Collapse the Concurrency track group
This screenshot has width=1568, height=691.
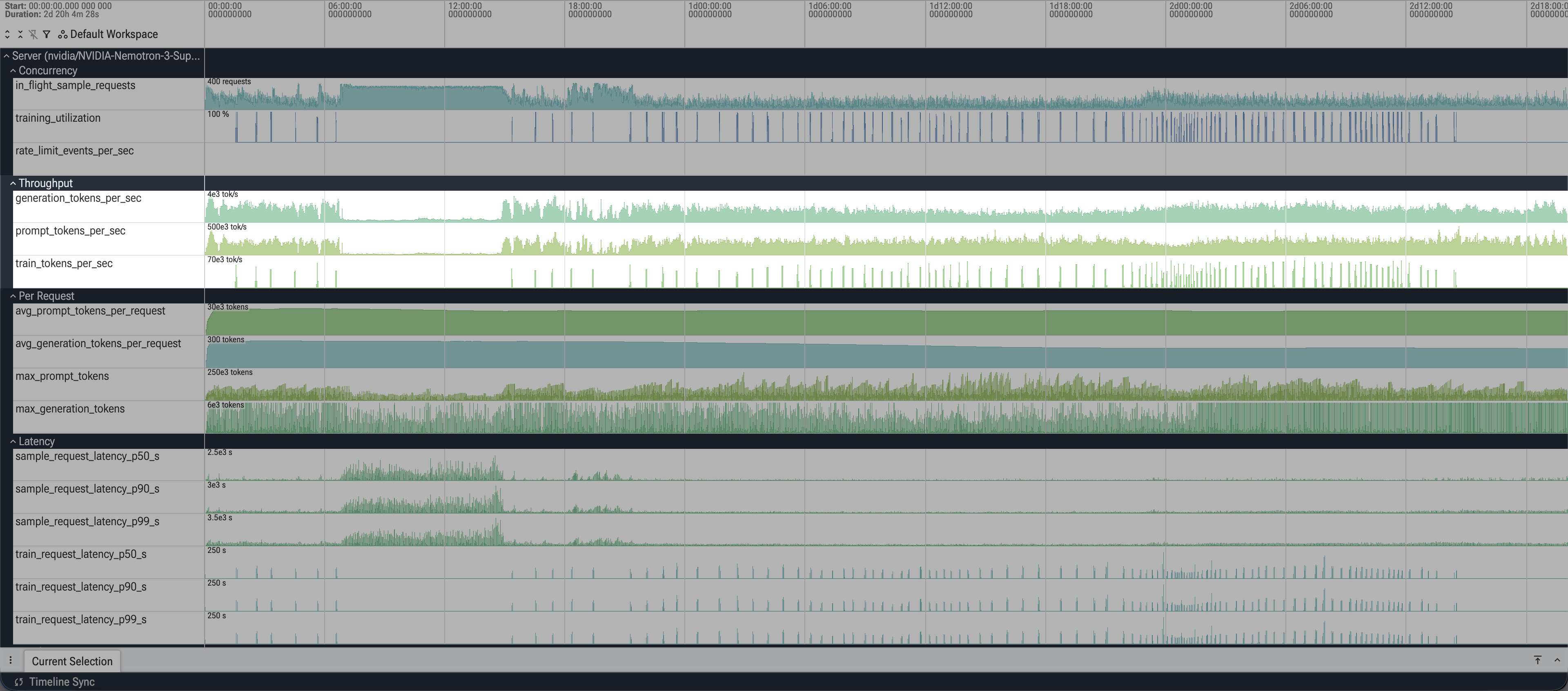(13, 71)
